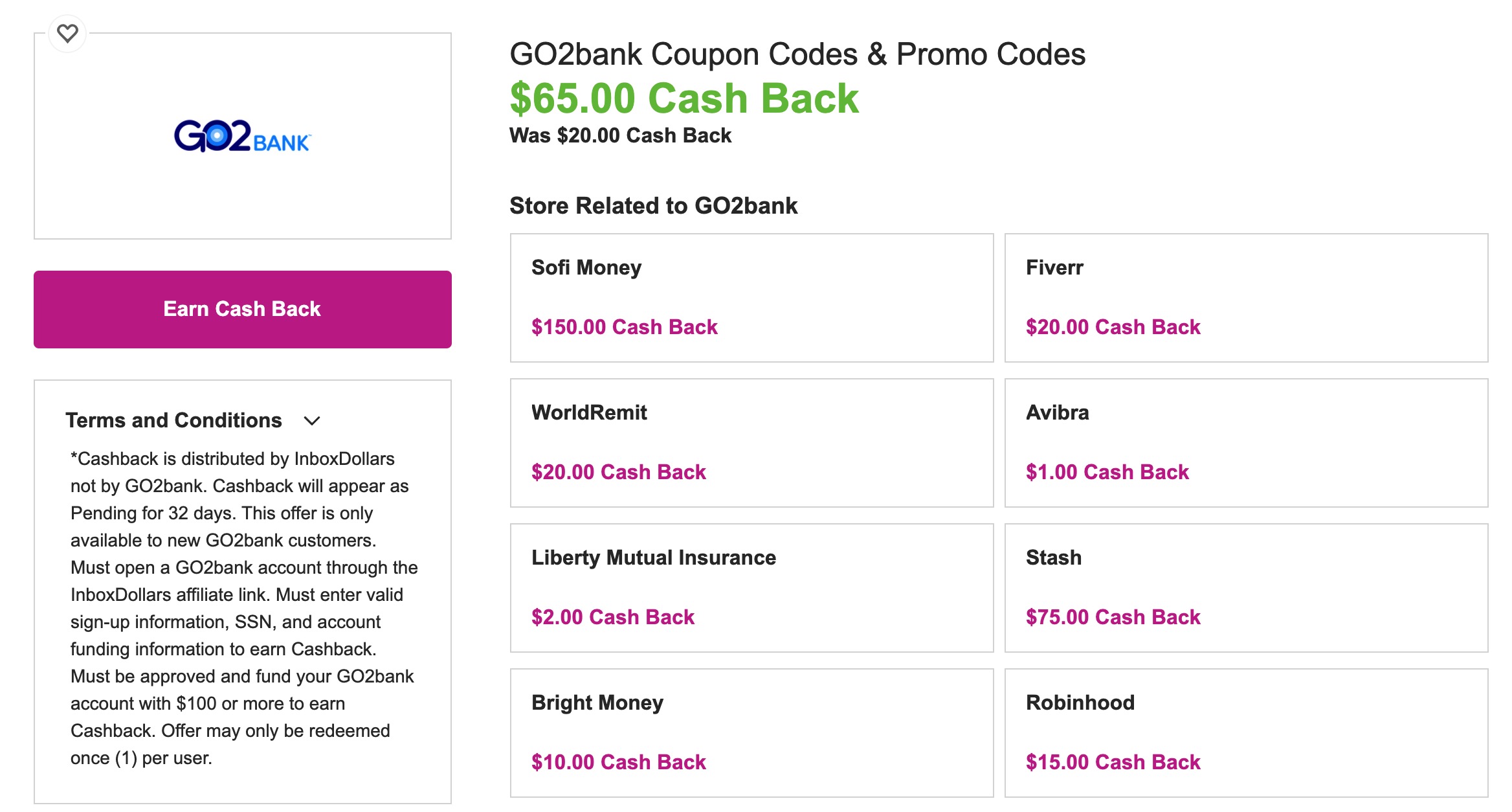Click the Earn Cash Back button
Viewport: 1512px width, 812px height.
[243, 310]
